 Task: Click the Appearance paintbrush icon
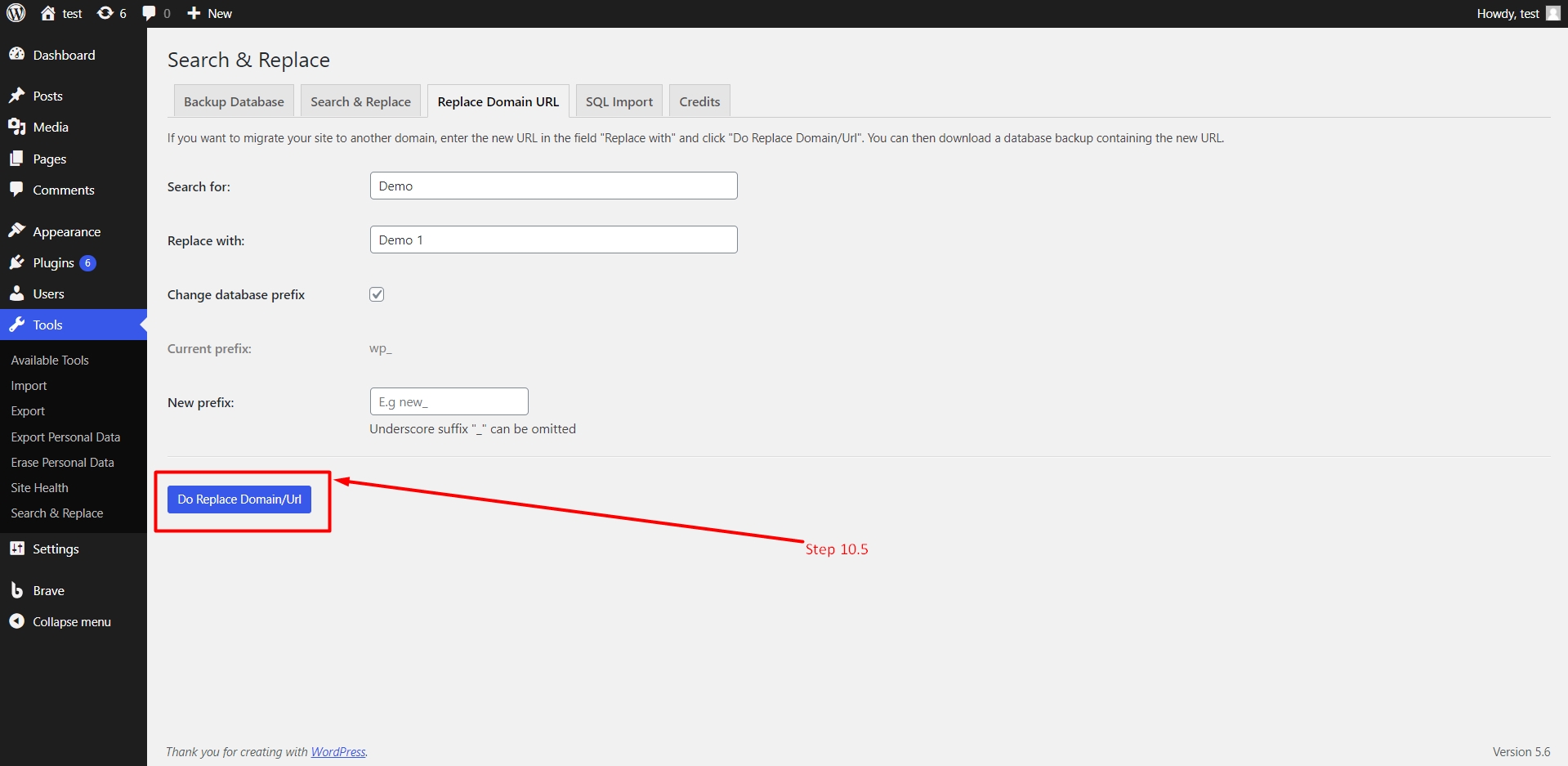16,231
